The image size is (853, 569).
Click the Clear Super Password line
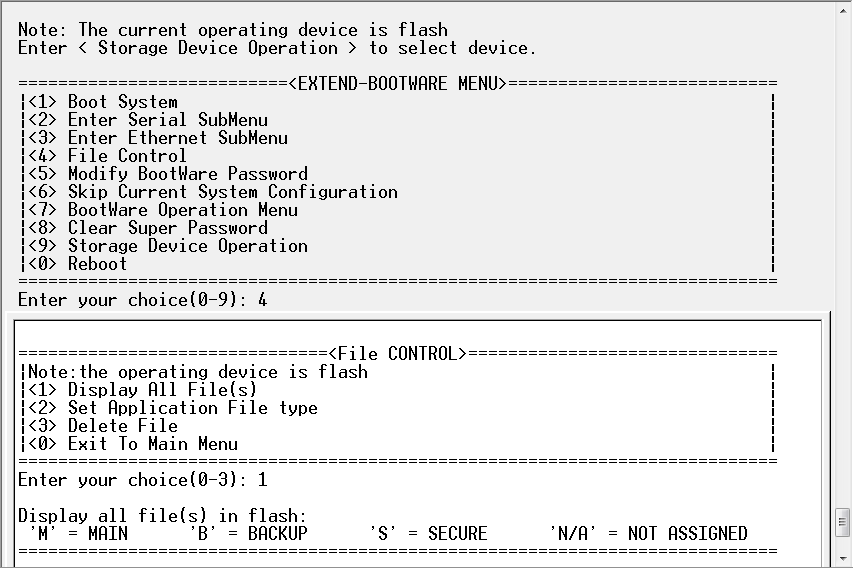(x=167, y=228)
